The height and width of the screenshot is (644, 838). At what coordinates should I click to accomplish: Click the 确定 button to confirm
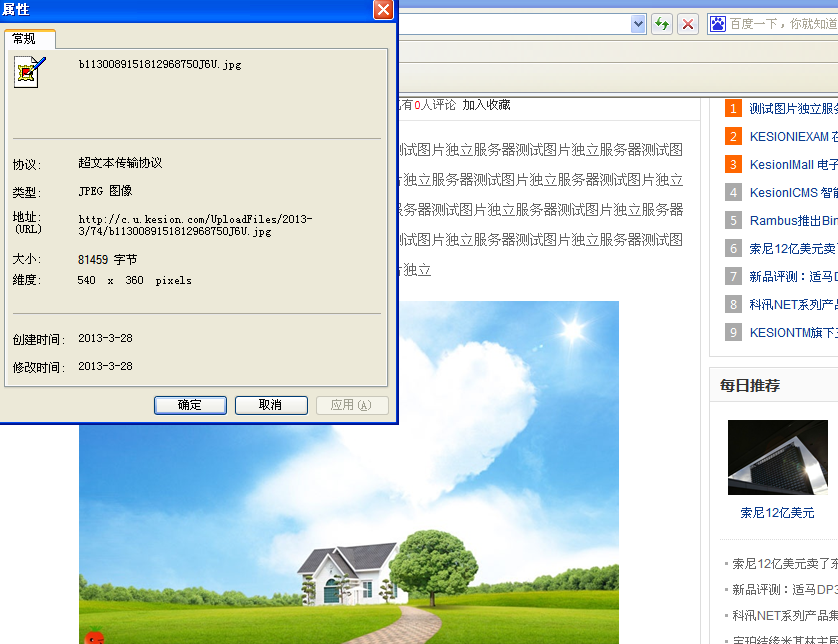tap(190, 404)
